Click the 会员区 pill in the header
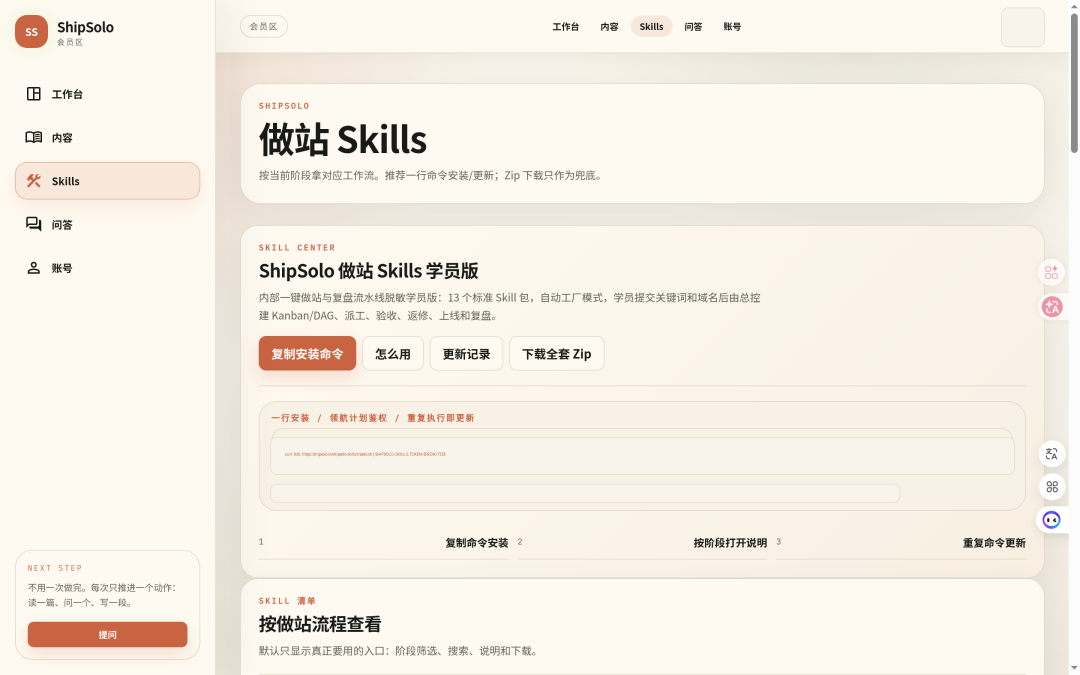 [x=264, y=27]
